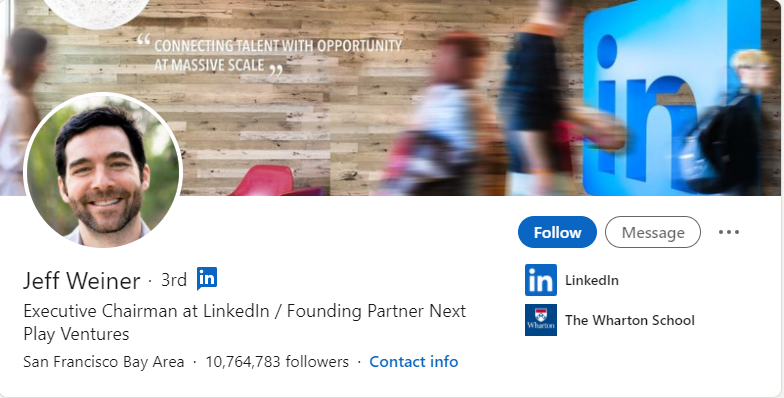The height and width of the screenshot is (398, 784).
Task: Open the Message button
Action: coord(652,232)
